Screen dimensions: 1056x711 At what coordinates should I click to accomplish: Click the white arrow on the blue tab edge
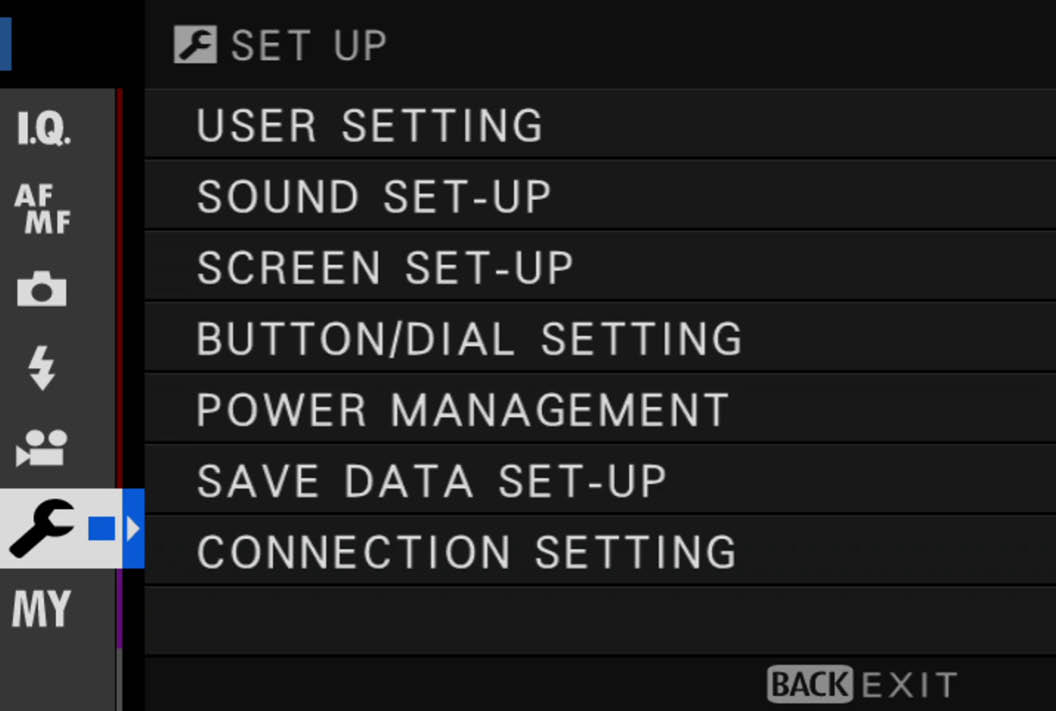[133, 529]
